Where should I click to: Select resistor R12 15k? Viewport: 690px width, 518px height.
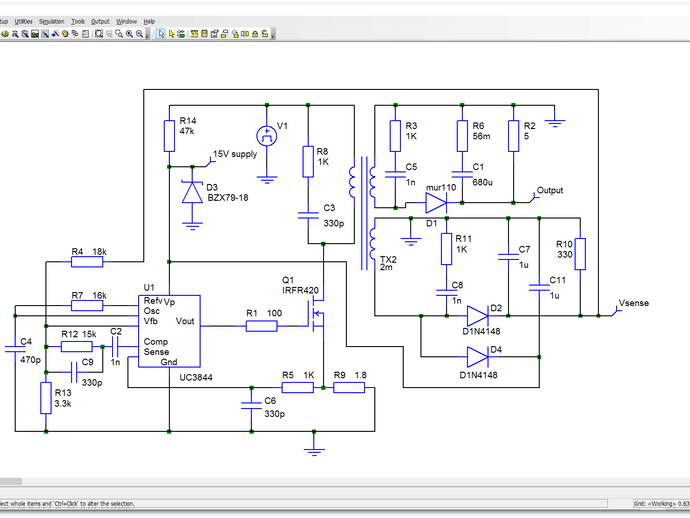tap(77, 347)
